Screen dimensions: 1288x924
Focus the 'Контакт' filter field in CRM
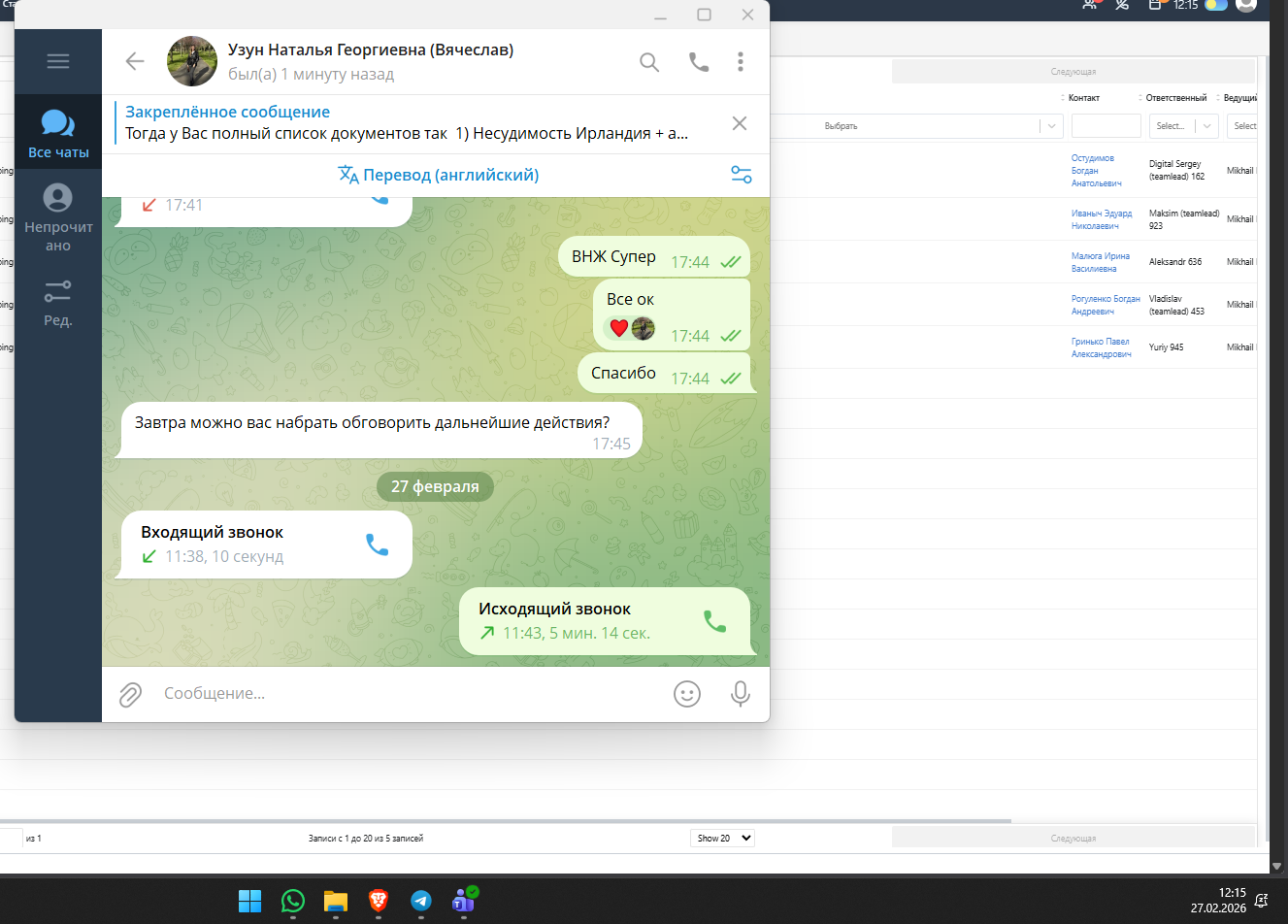(1106, 126)
